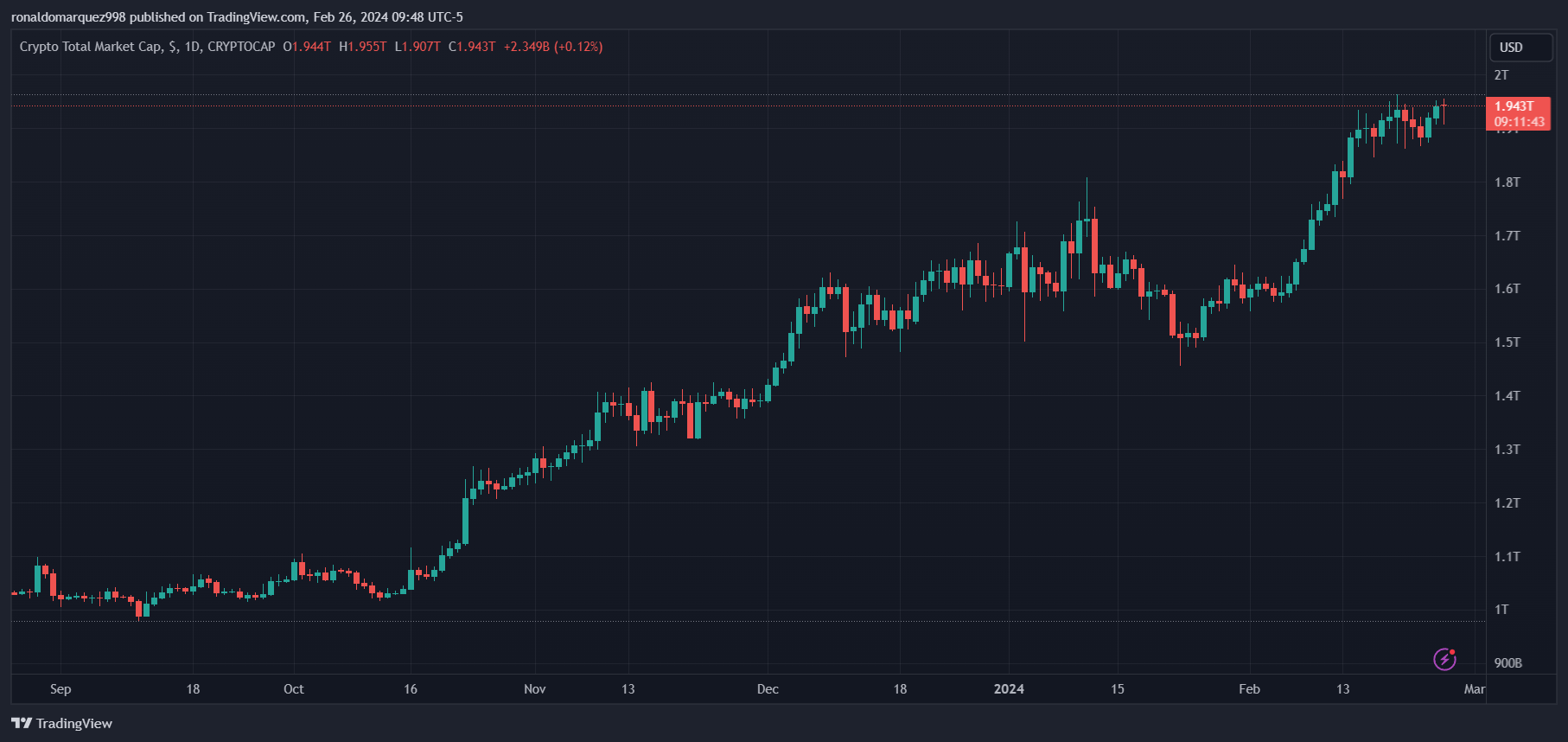Click the 1T price axis label
Image resolution: width=1568 pixels, height=742 pixels.
[x=1501, y=610]
